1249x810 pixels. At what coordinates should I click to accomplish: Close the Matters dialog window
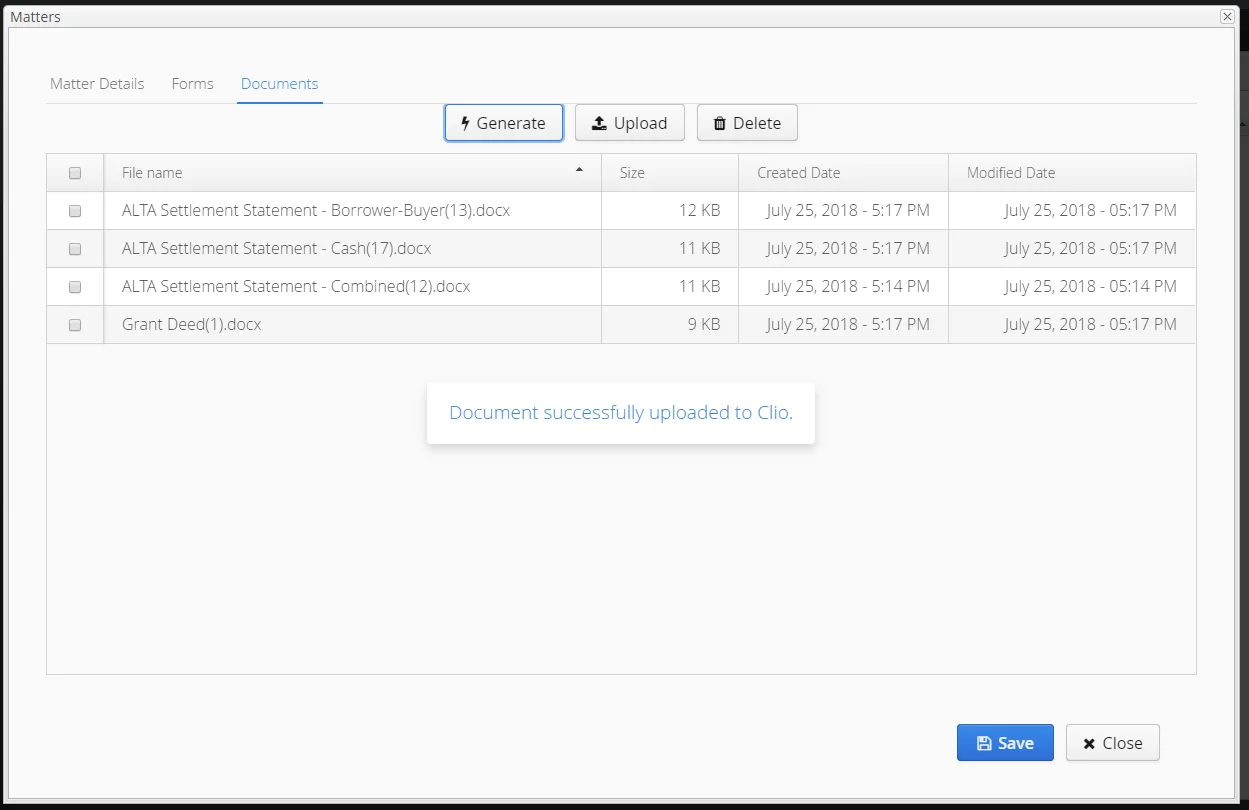pyautogui.click(x=1227, y=16)
